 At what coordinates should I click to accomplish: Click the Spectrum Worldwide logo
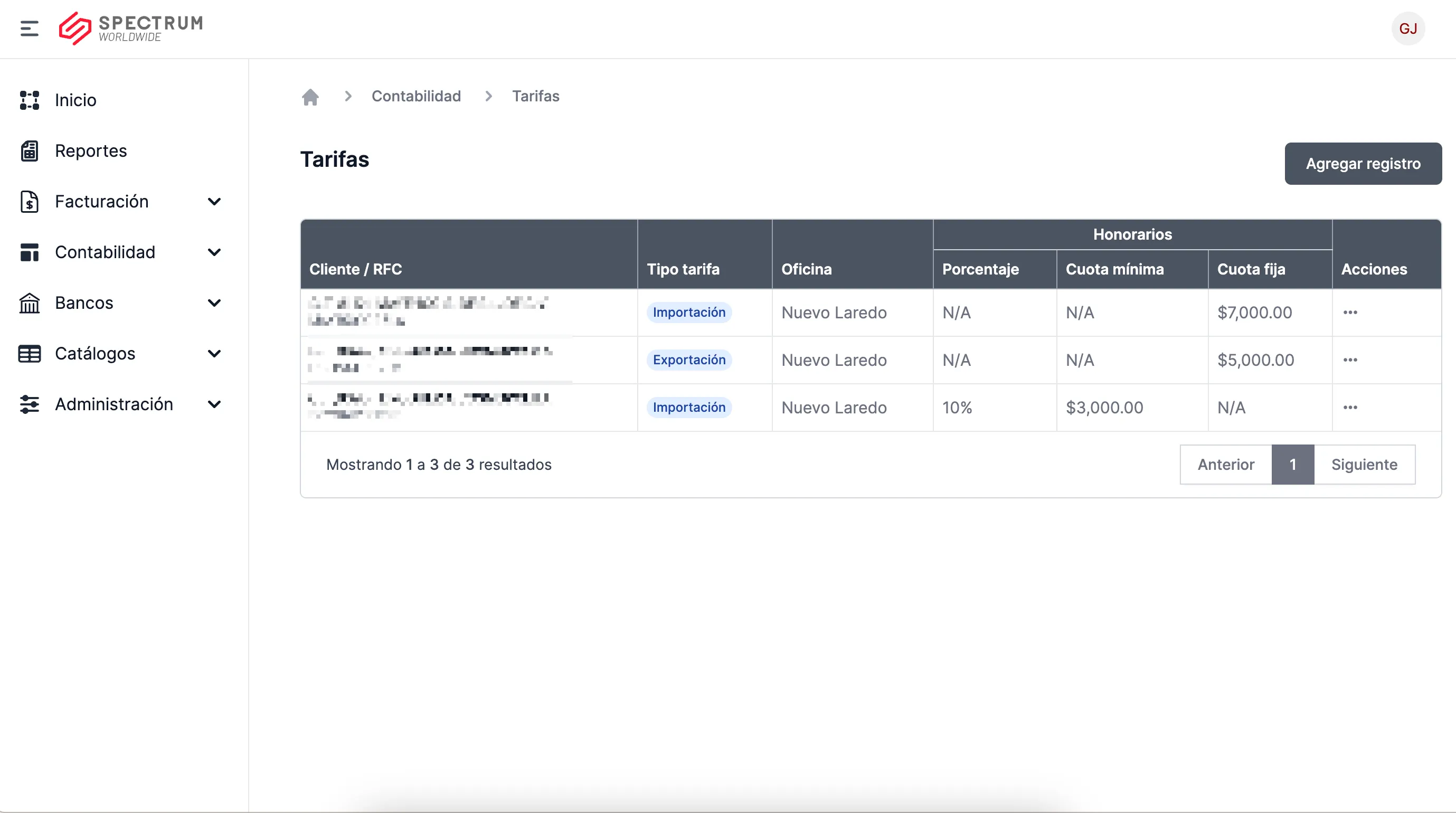coord(130,29)
